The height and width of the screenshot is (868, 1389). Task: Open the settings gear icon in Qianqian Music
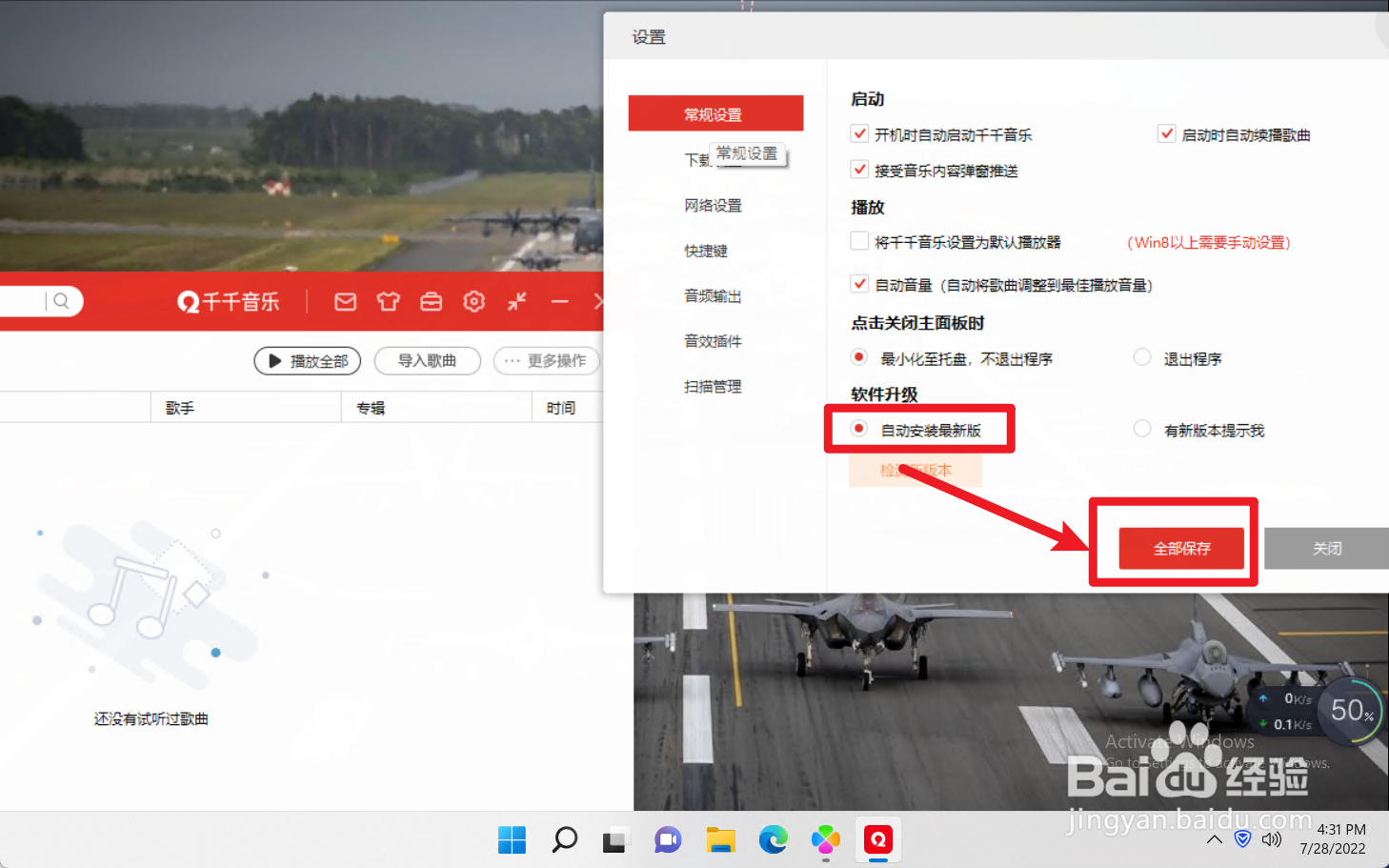point(473,302)
